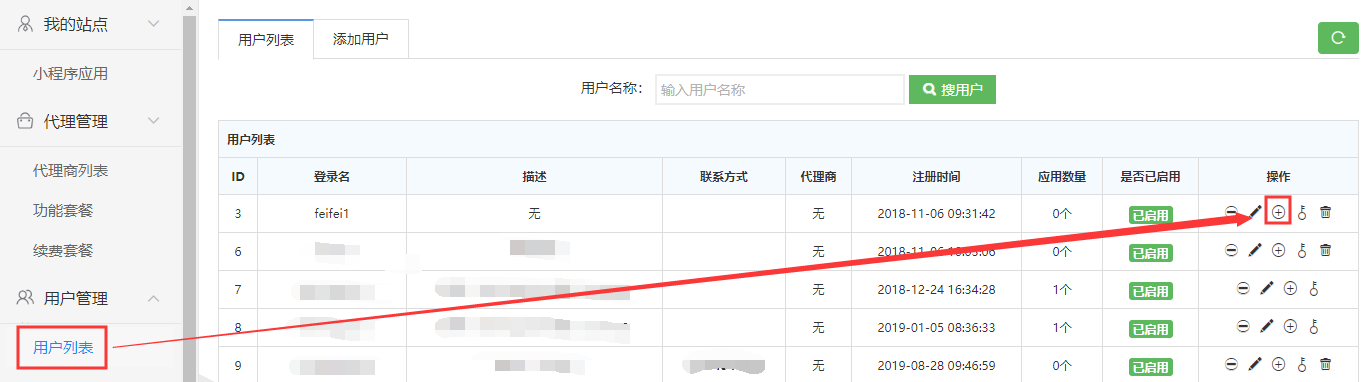Click the key icon in row ID 7
Screen dimensions: 1364x382
(1314, 288)
